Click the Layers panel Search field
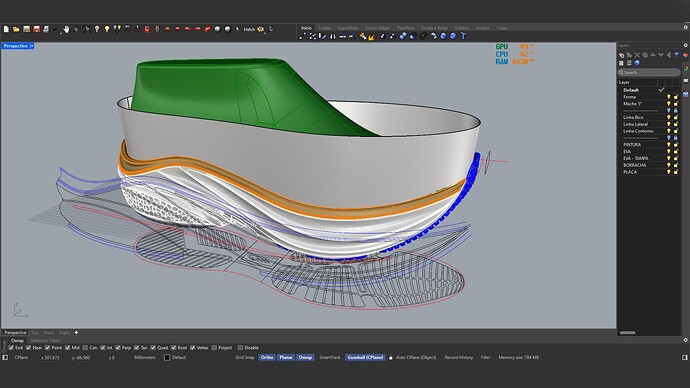 (649, 72)
